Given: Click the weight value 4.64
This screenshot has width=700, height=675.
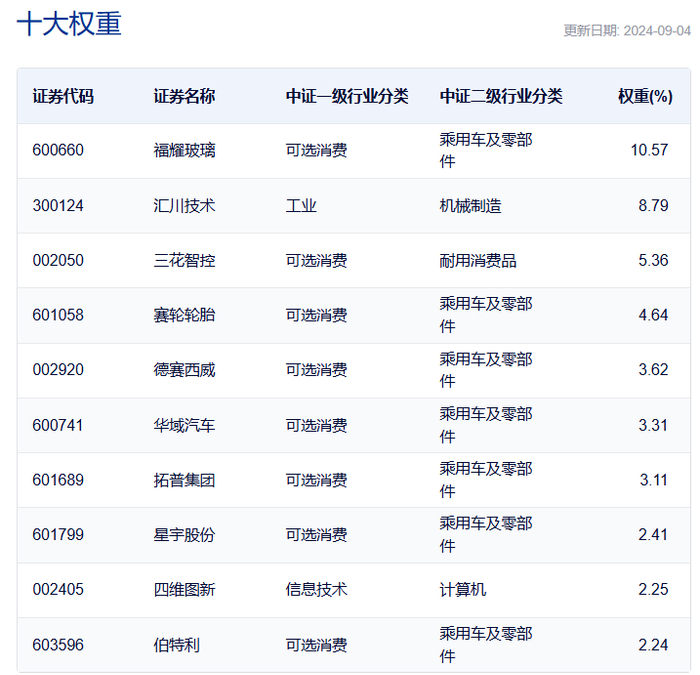Looking at the screenshot, I should point(653,315).
